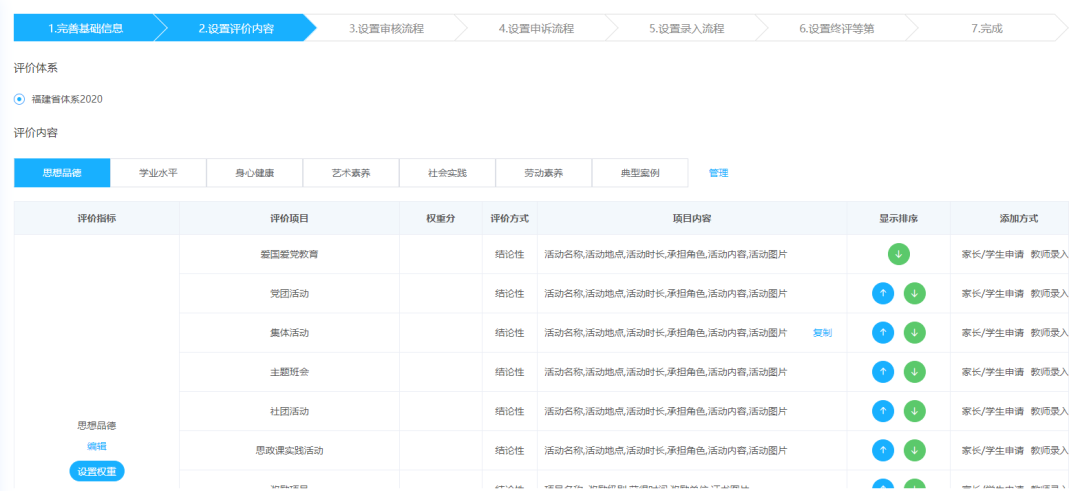1080x491 pixels.
Task: Go to step 2.设置评价内容
Action: pos(236,28)
